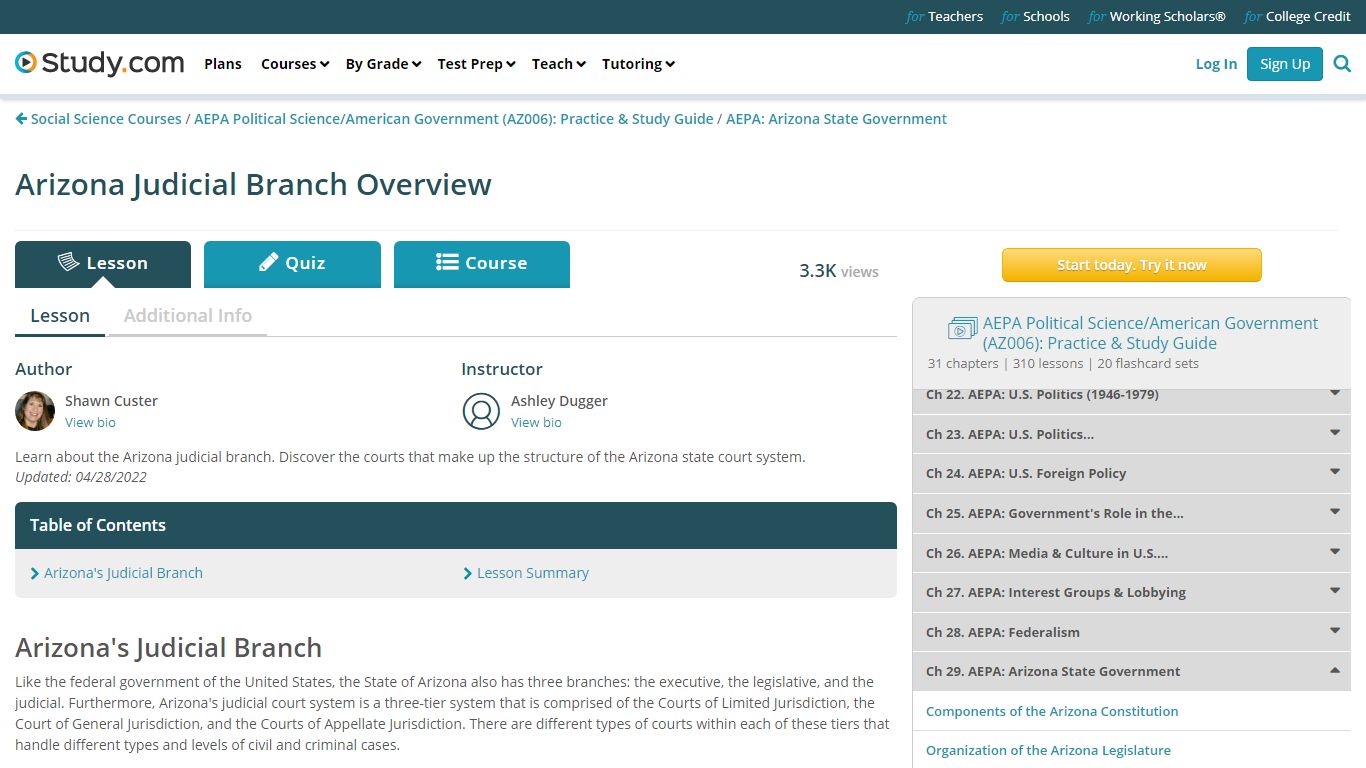Screen dimensions: 1366x768
Task: Click Start today. Try it now button
Action: [1132, 265]
